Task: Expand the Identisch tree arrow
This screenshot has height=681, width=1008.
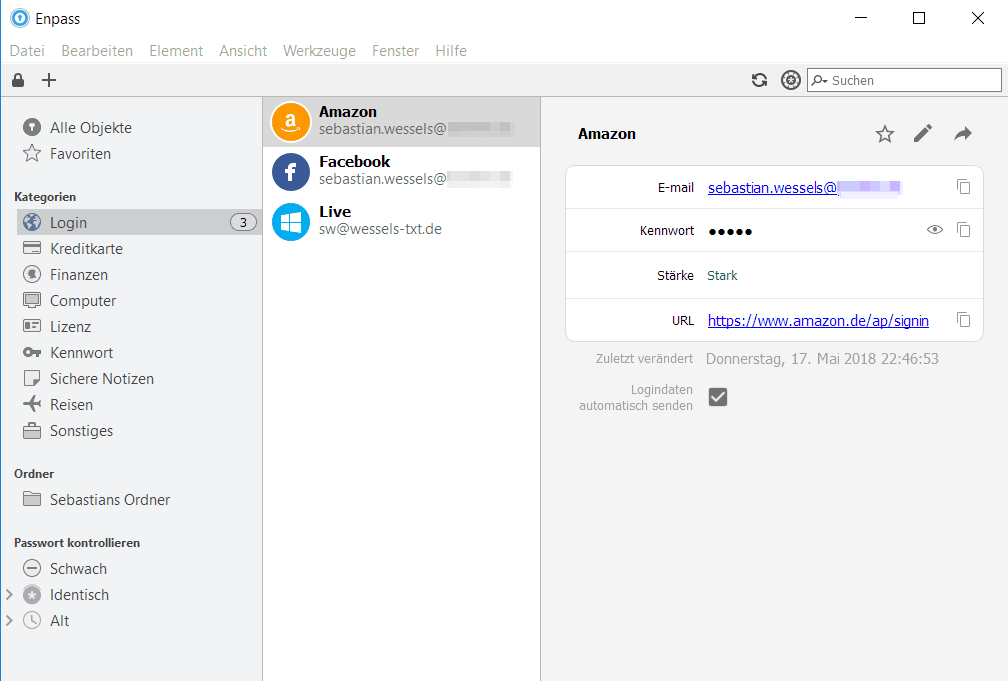Action: tap(9, 595)
